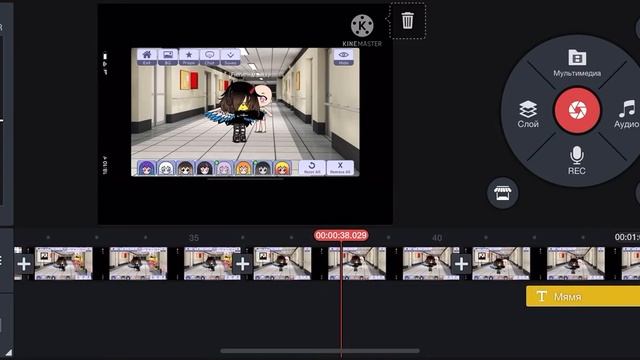Image resolution: width=640 pixels, height=360 pixels.
Task: Select the clip spanning the 35 ruler mark
Action: 133,264
